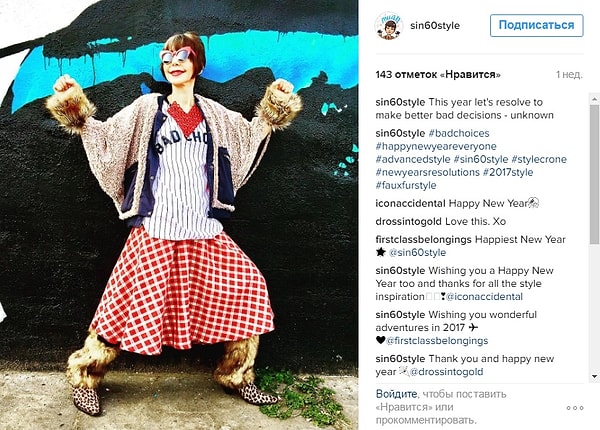Open the #happynewyeareveryone hashtag
The width and height of the screenshot is (600, 430).
pyautogui.click(x=436, y=146)
